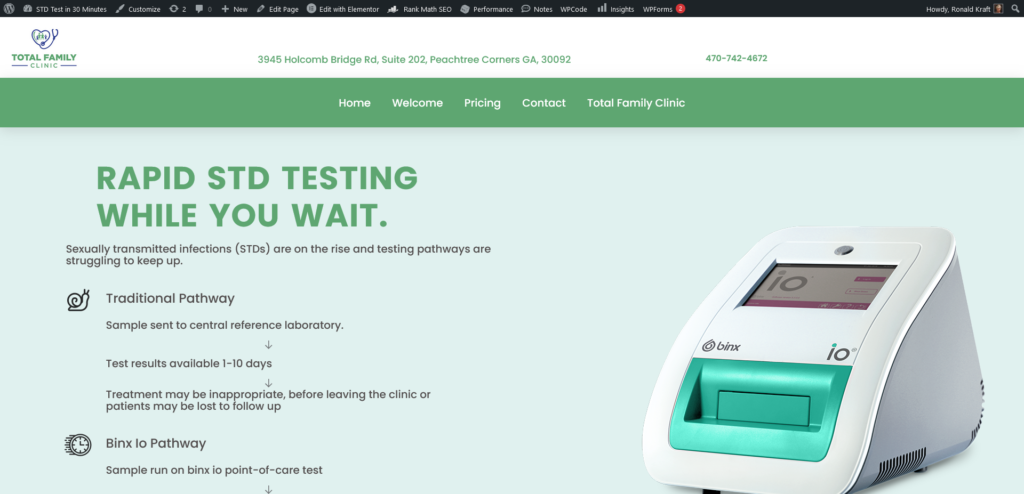Open Insights analytics item
1024x494 pixels.
click(615, 9)
